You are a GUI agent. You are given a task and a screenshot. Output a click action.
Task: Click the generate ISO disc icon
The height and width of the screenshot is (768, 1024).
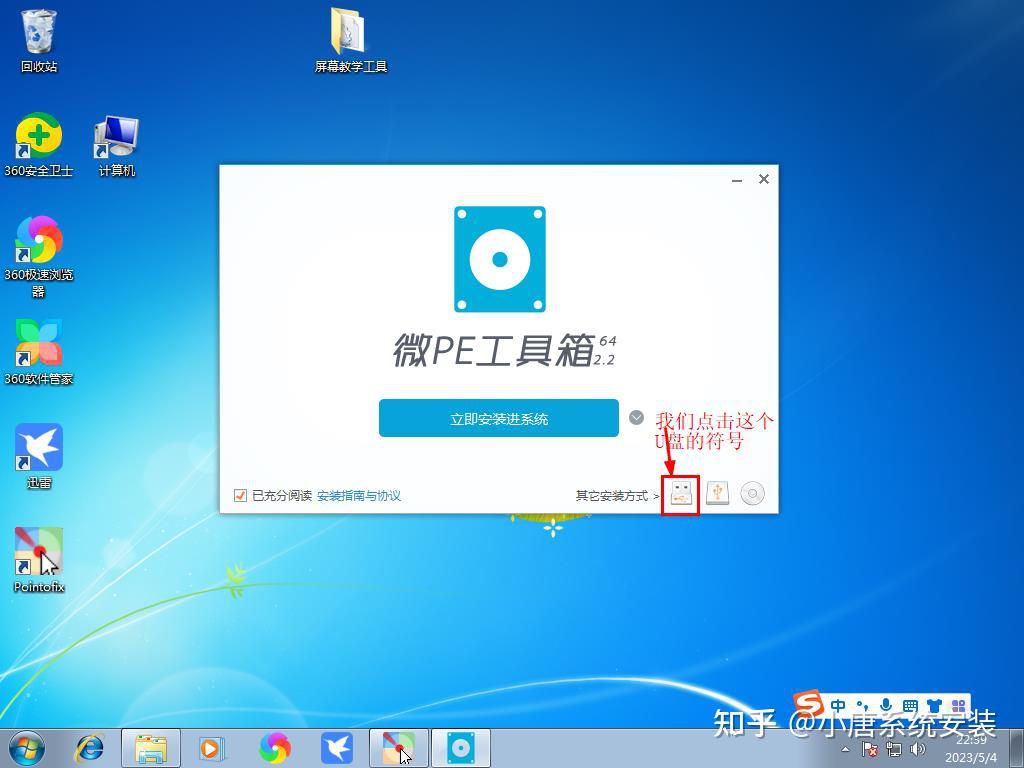(x=752, y=493)
